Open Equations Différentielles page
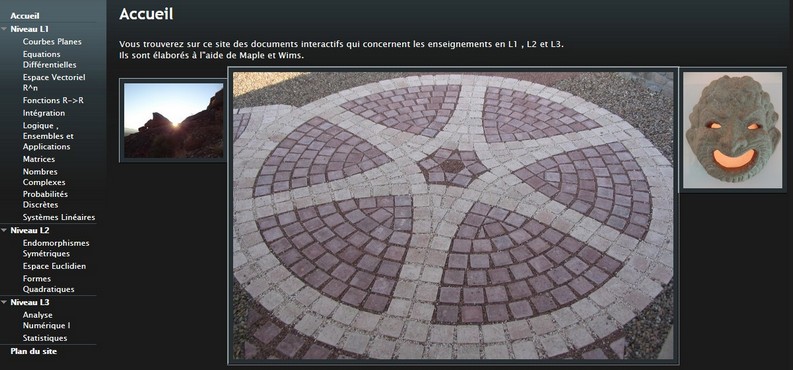This screenshot has width=793, height=370. 50,60
